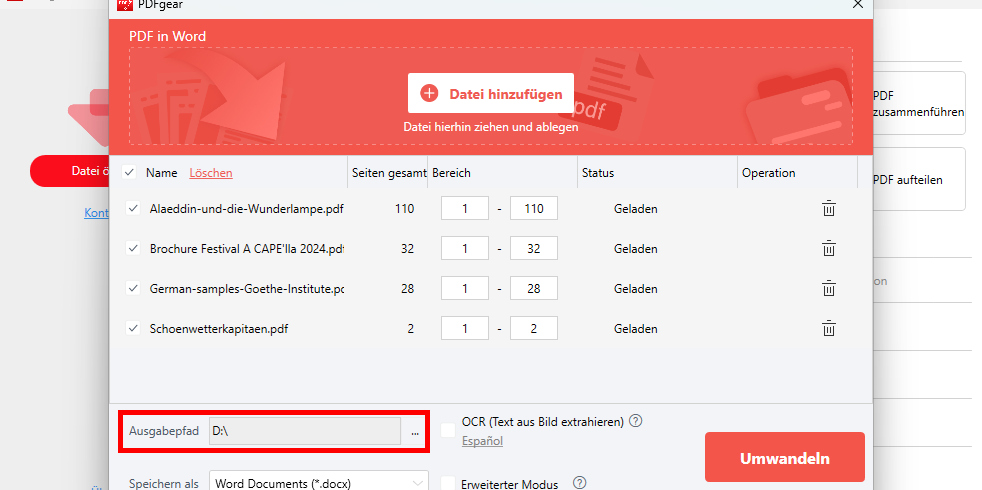Delete Schoenwetterkapitaen.pdf using trash icon
Screen dimensions: 982x490
point(828,328)
